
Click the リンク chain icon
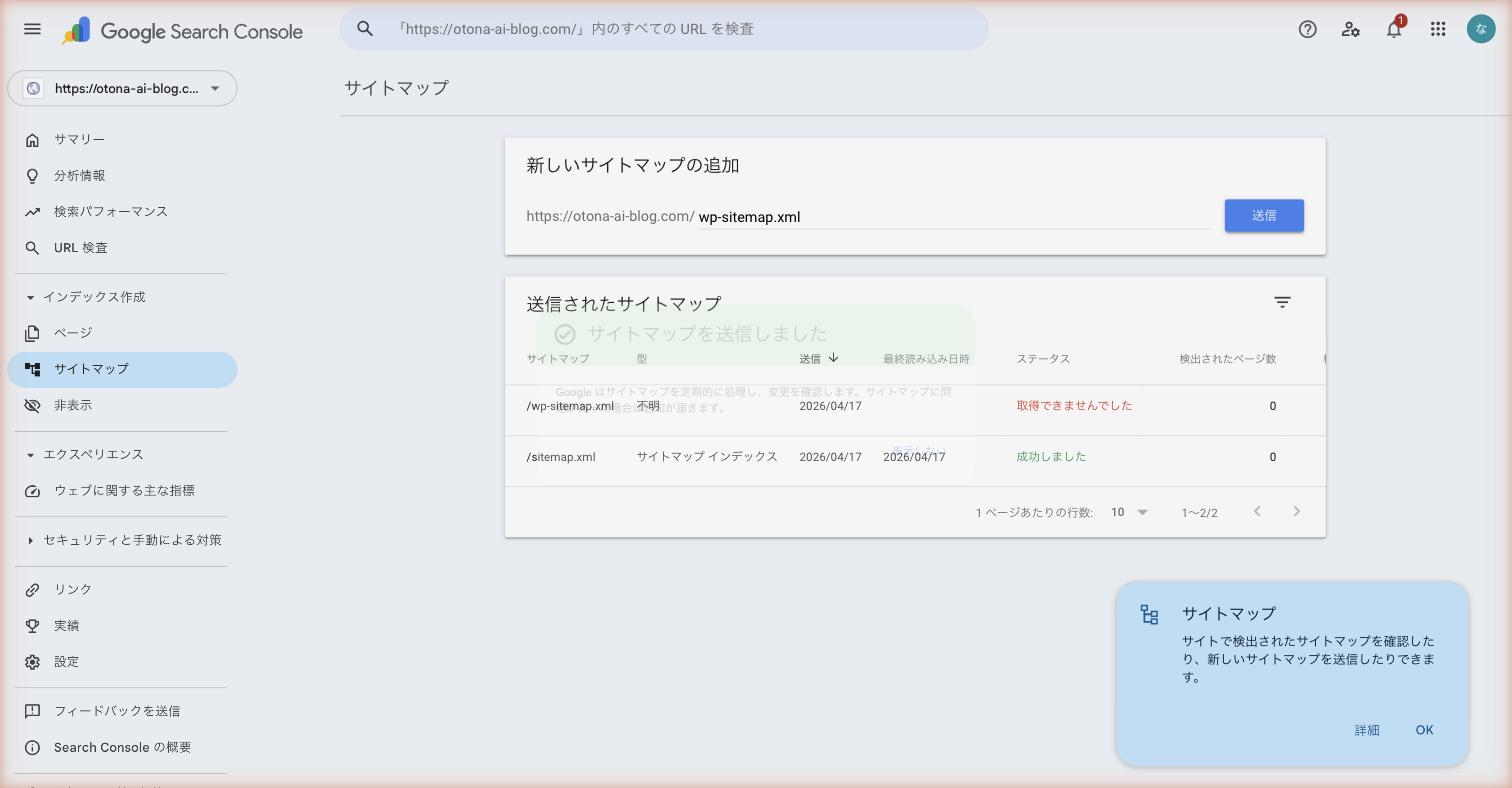pos(32,590)
